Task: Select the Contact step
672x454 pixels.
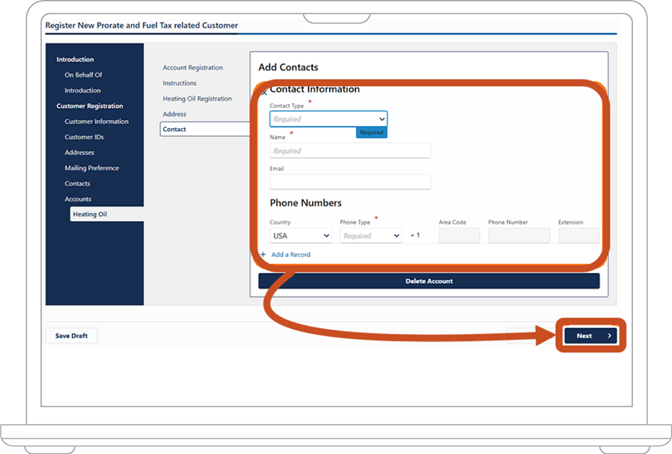Action: click(x=205, y=129)
